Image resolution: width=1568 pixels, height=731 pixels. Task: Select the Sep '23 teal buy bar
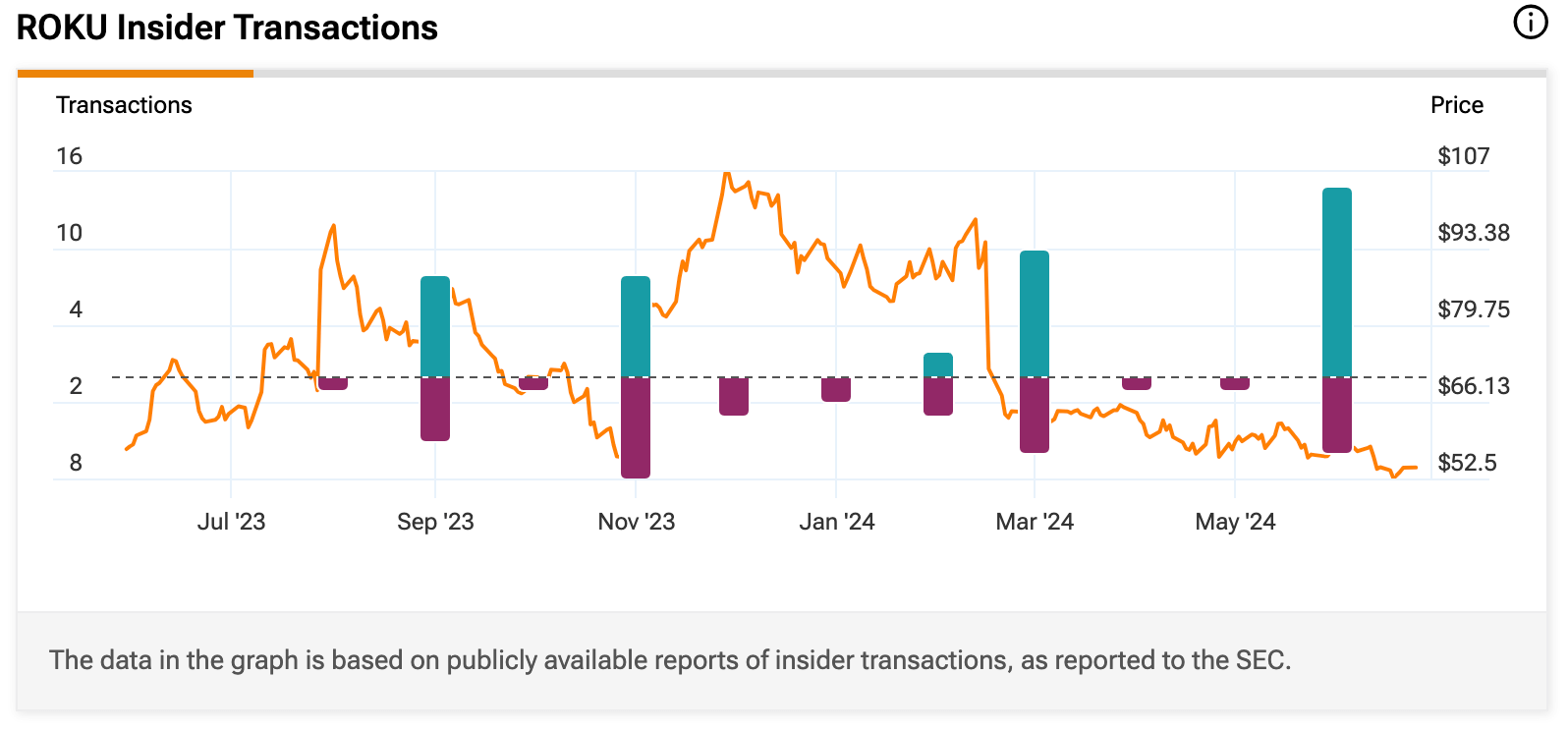pos(435,326)
